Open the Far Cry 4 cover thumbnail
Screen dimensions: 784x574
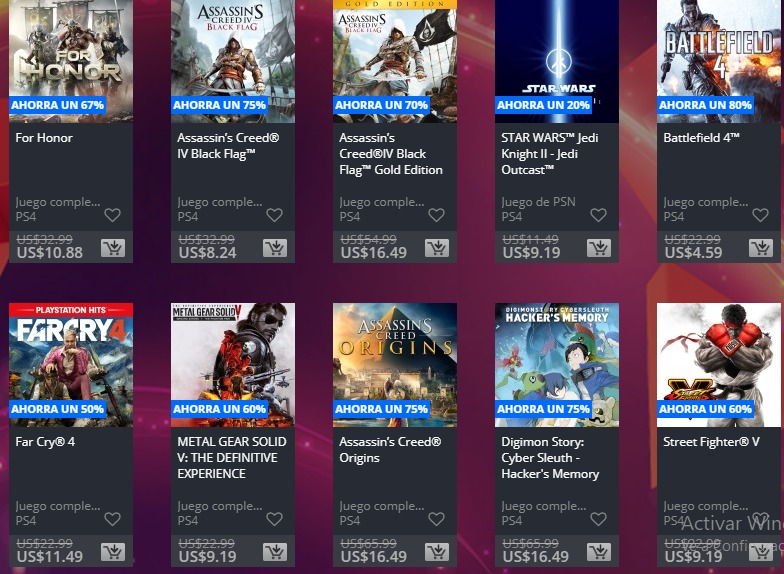71,365
